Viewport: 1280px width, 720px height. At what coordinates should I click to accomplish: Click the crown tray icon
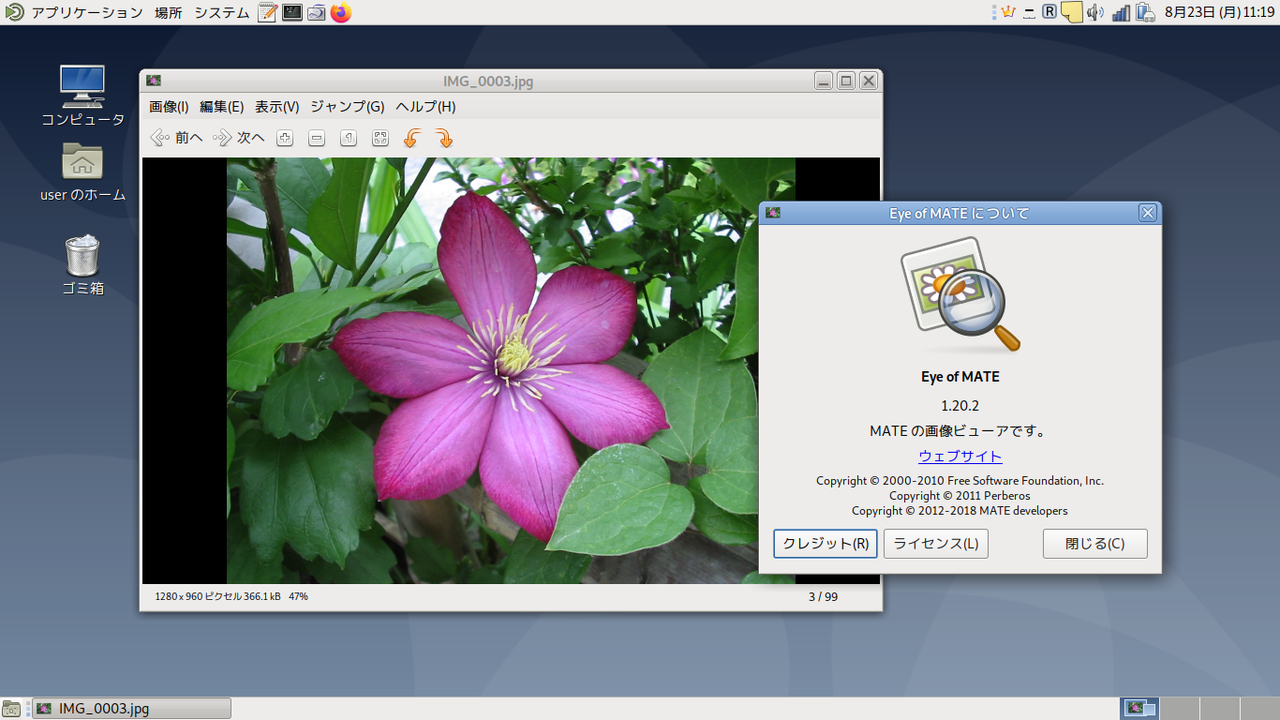1008,12
